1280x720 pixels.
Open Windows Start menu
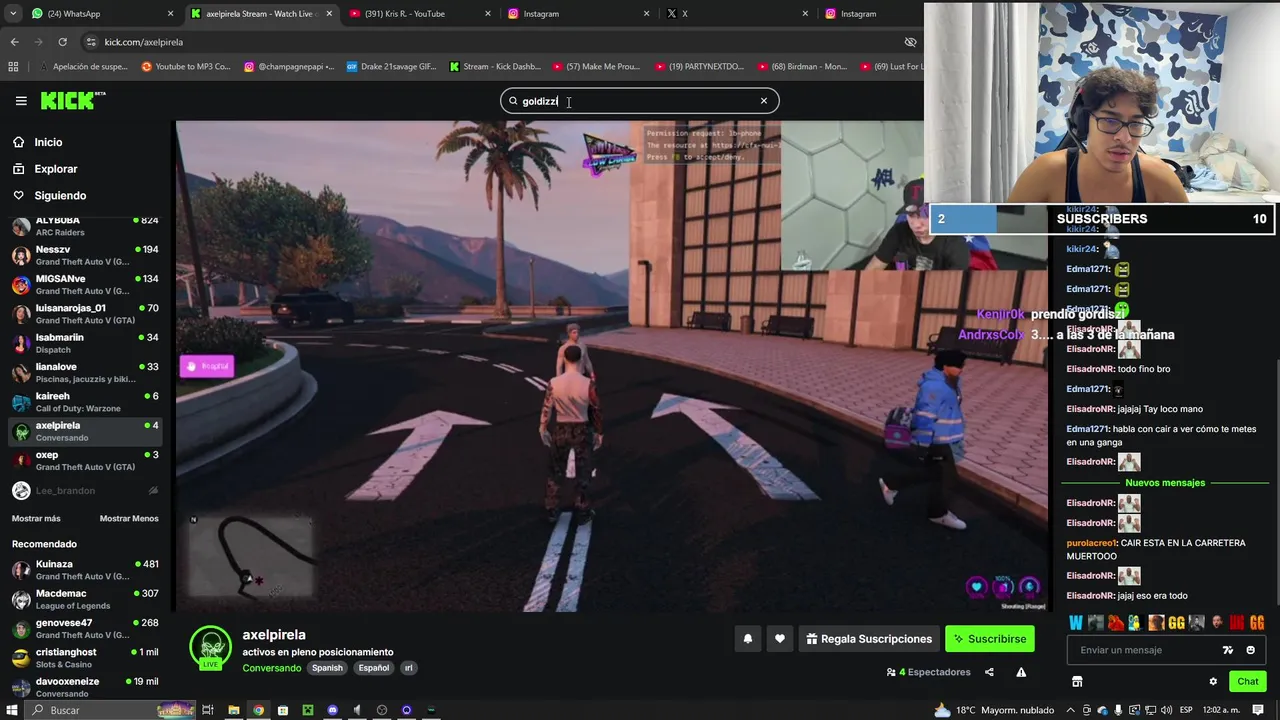tap(12, 710)
